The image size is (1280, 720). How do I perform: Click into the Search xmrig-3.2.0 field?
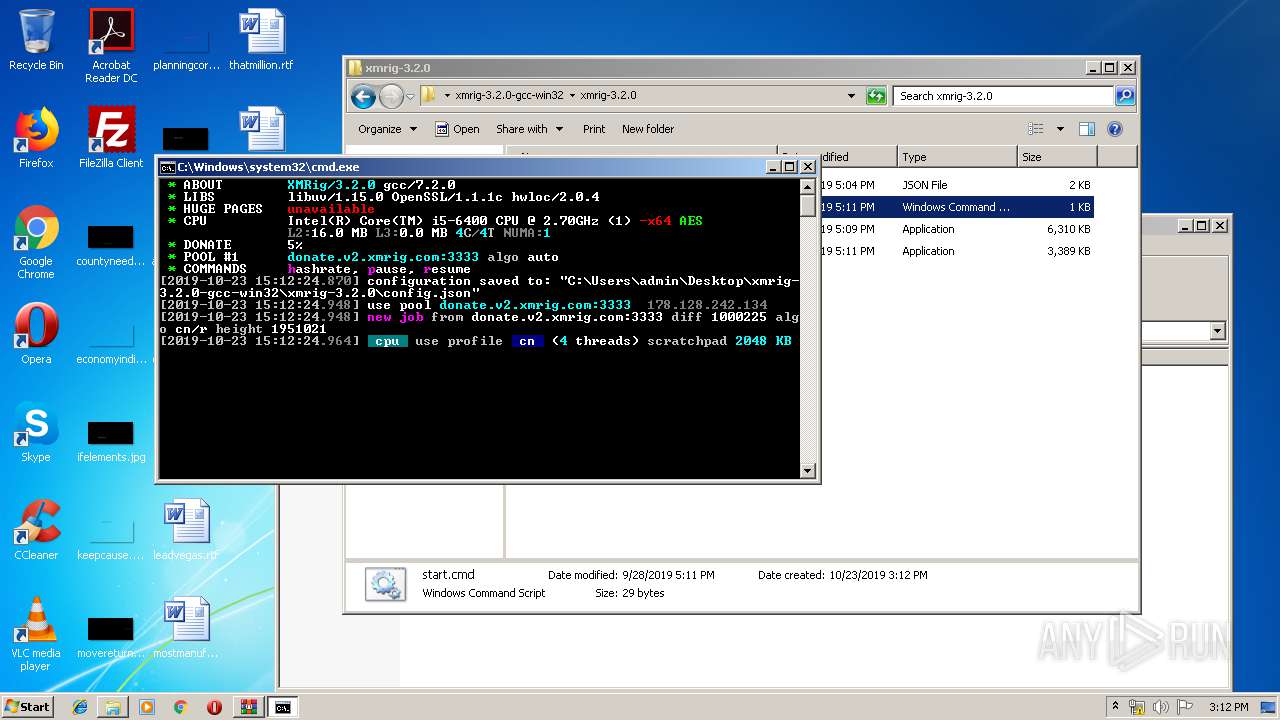click(x=1003, y=96)
